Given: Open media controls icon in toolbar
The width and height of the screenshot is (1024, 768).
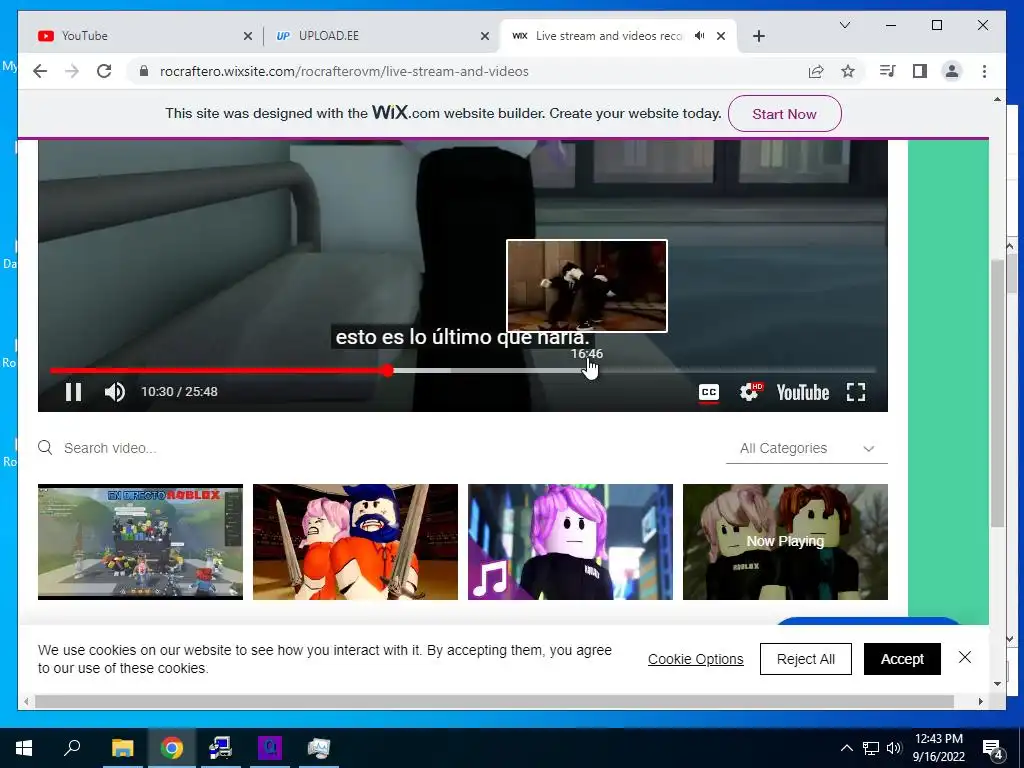Looking at the screenshot, I should pos(888,71).
